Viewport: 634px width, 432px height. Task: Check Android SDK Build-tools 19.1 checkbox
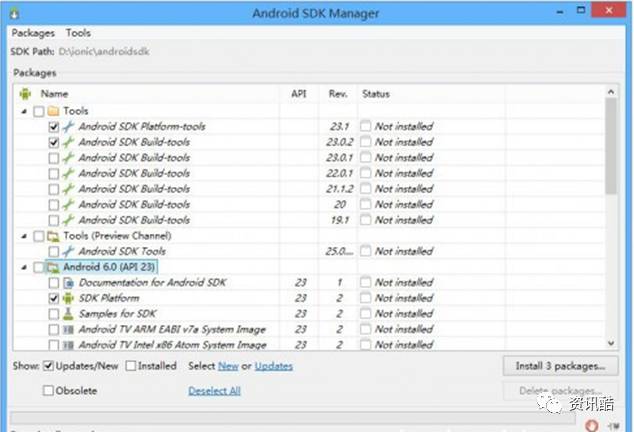click(x=53, y=220)
